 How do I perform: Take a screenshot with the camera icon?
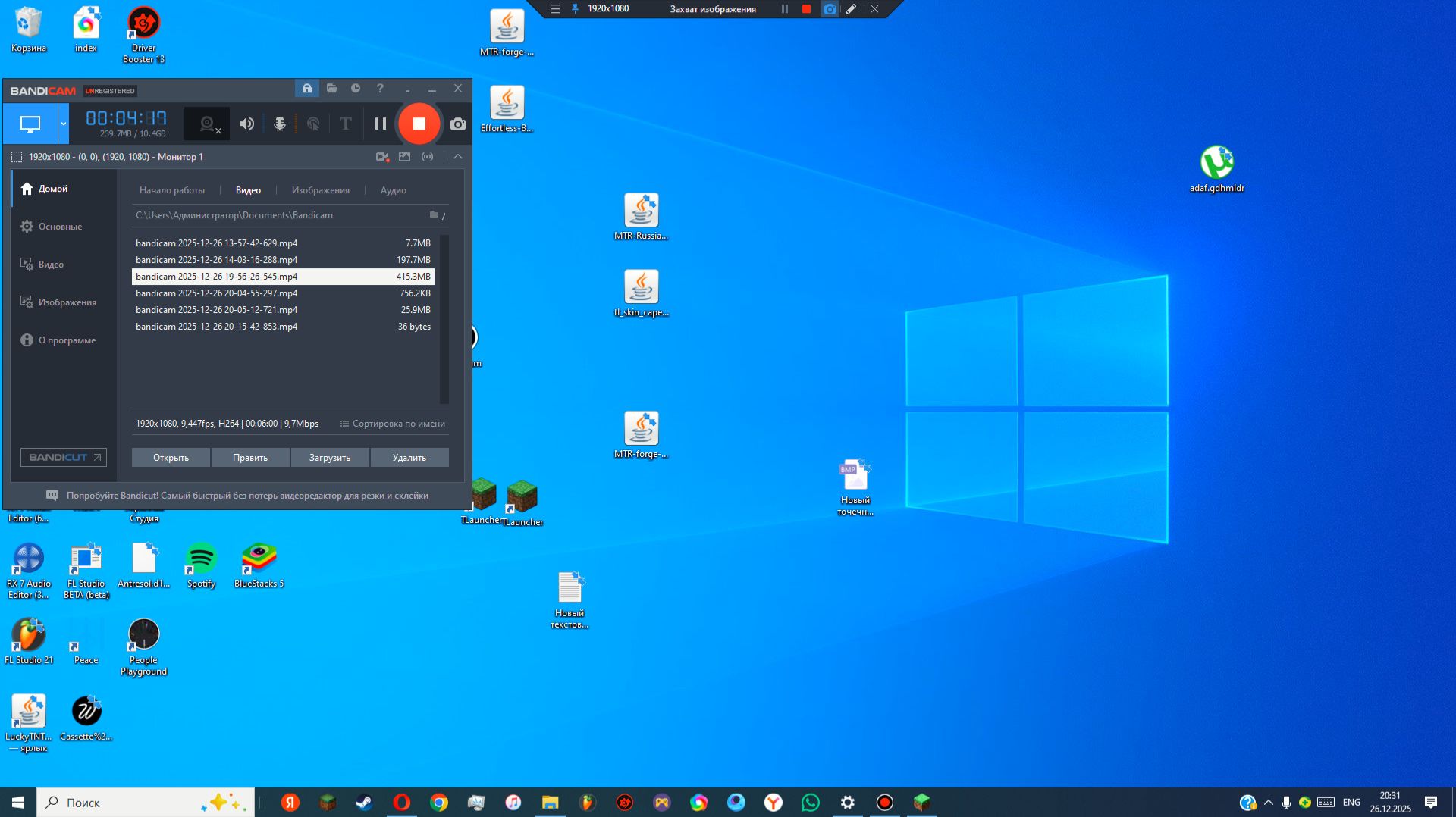[457, 124]
